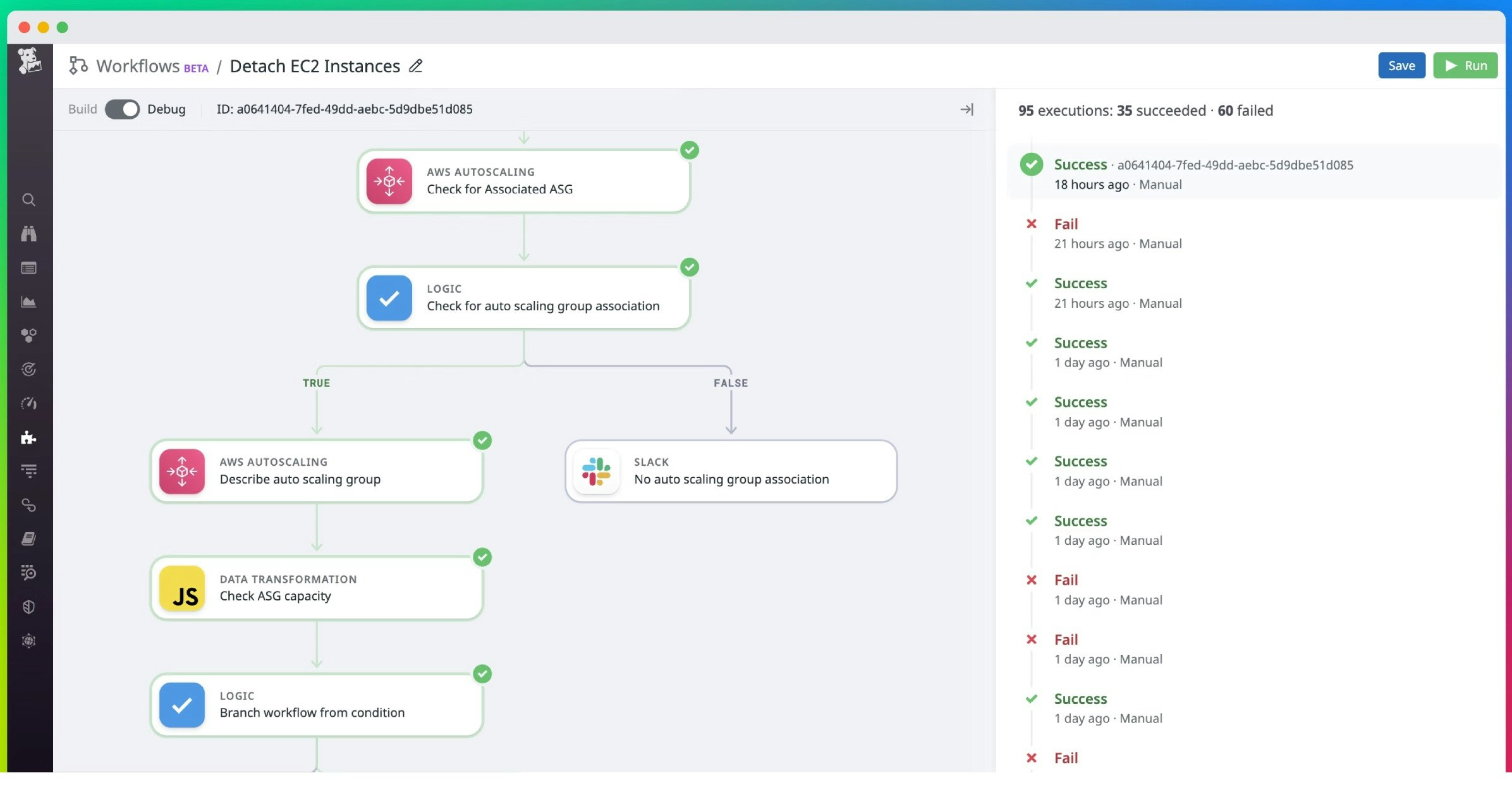Screen dimensions: 1512x785
Task: Click the Datadog logo icon
Action: click(29, 61)
